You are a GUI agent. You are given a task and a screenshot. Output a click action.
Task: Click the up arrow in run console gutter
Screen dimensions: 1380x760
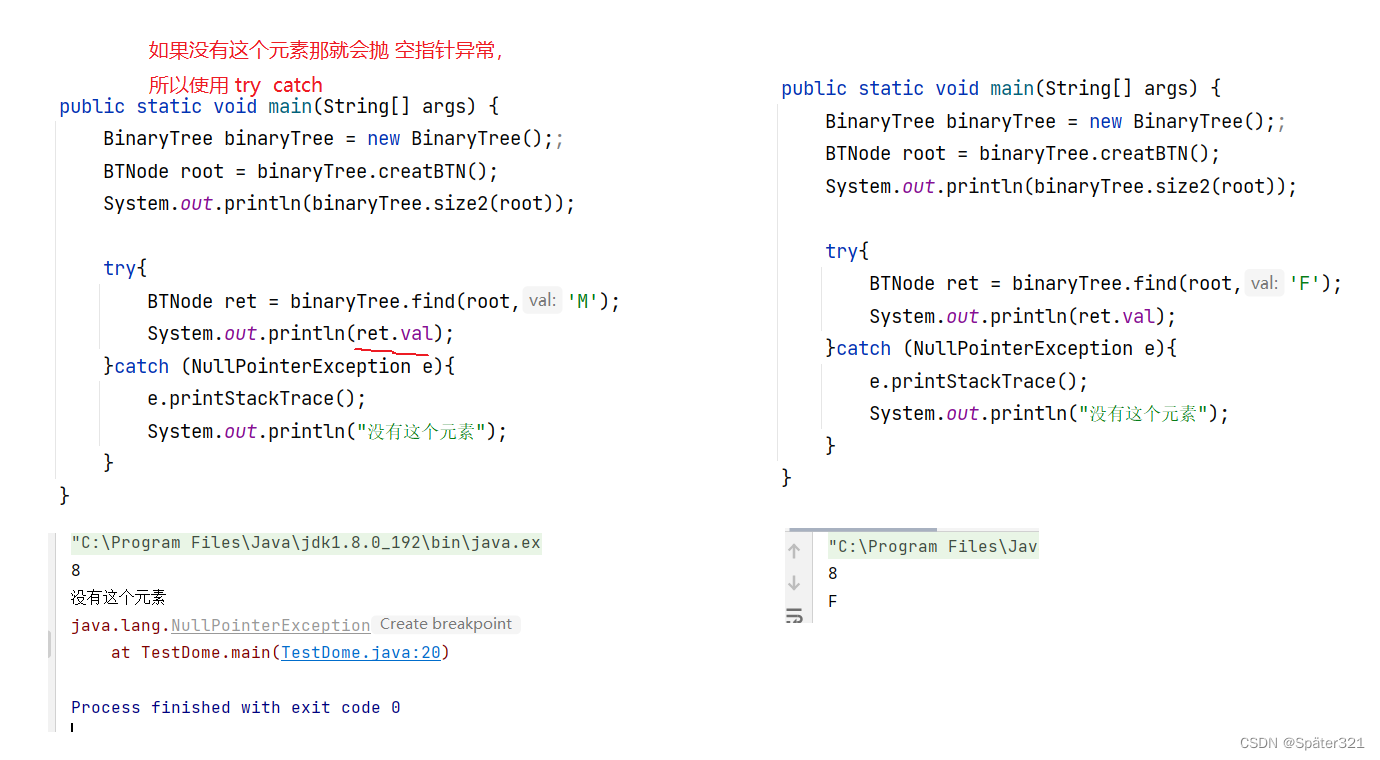coord(794,551)
